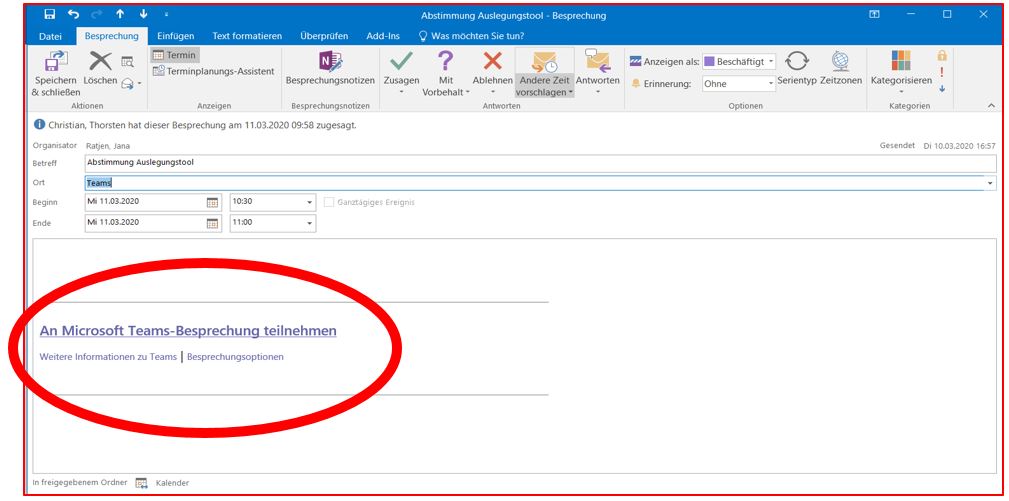
Task: Set high importance with red exclamation
Action: coord(942,72)
